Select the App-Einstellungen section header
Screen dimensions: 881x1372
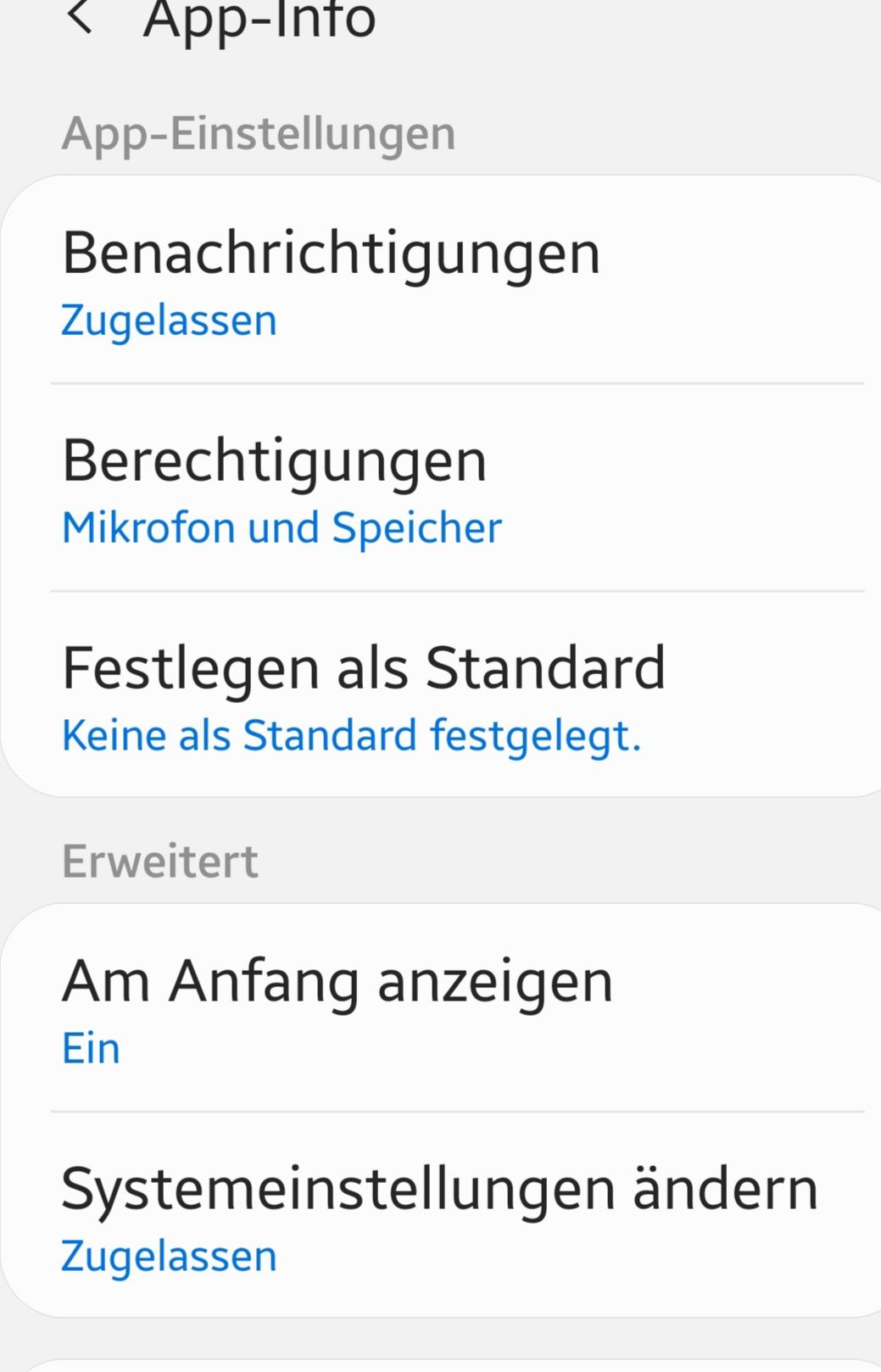(x=259, y=134)
